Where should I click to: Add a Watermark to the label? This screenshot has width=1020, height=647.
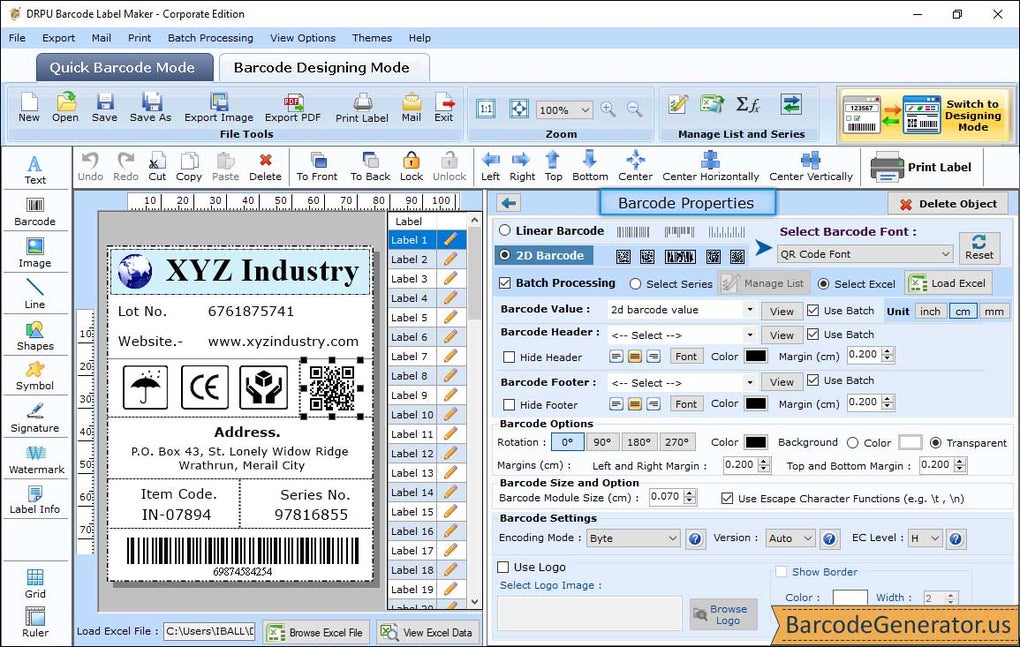36,457
